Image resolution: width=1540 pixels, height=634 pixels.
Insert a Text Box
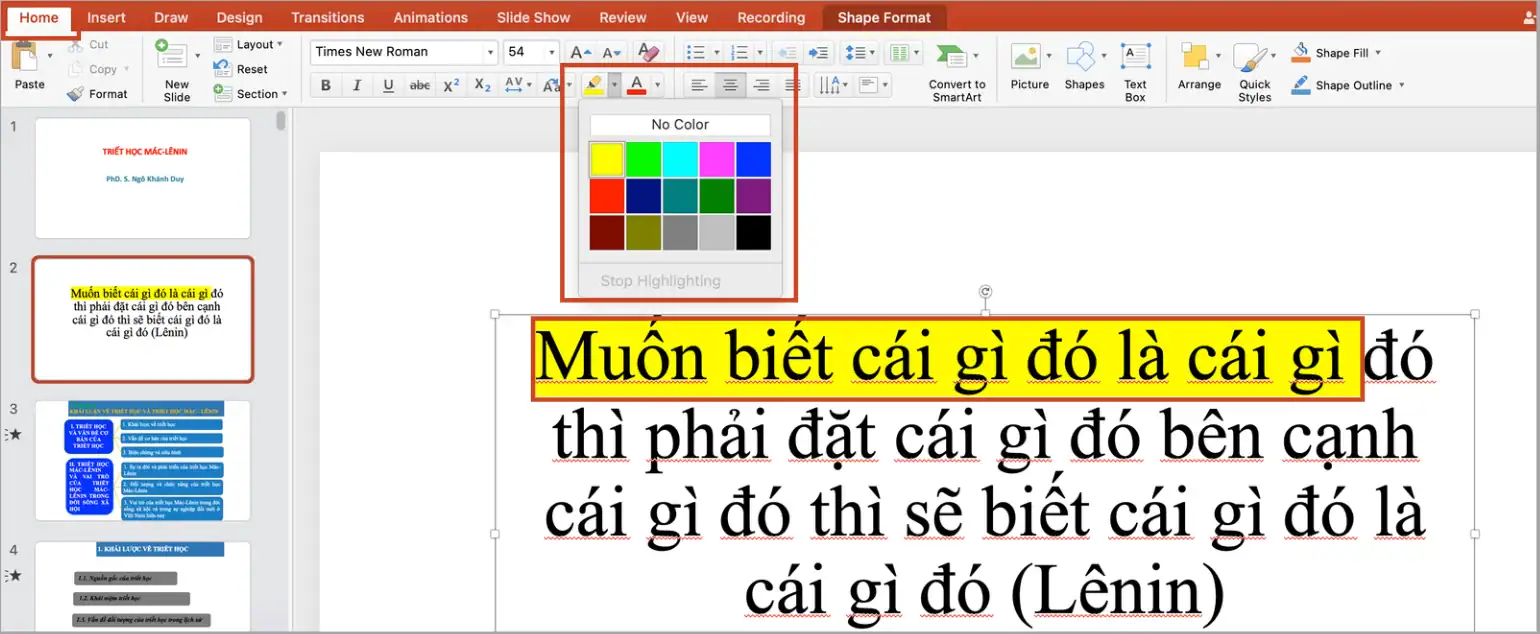[x=1135, y=72]
